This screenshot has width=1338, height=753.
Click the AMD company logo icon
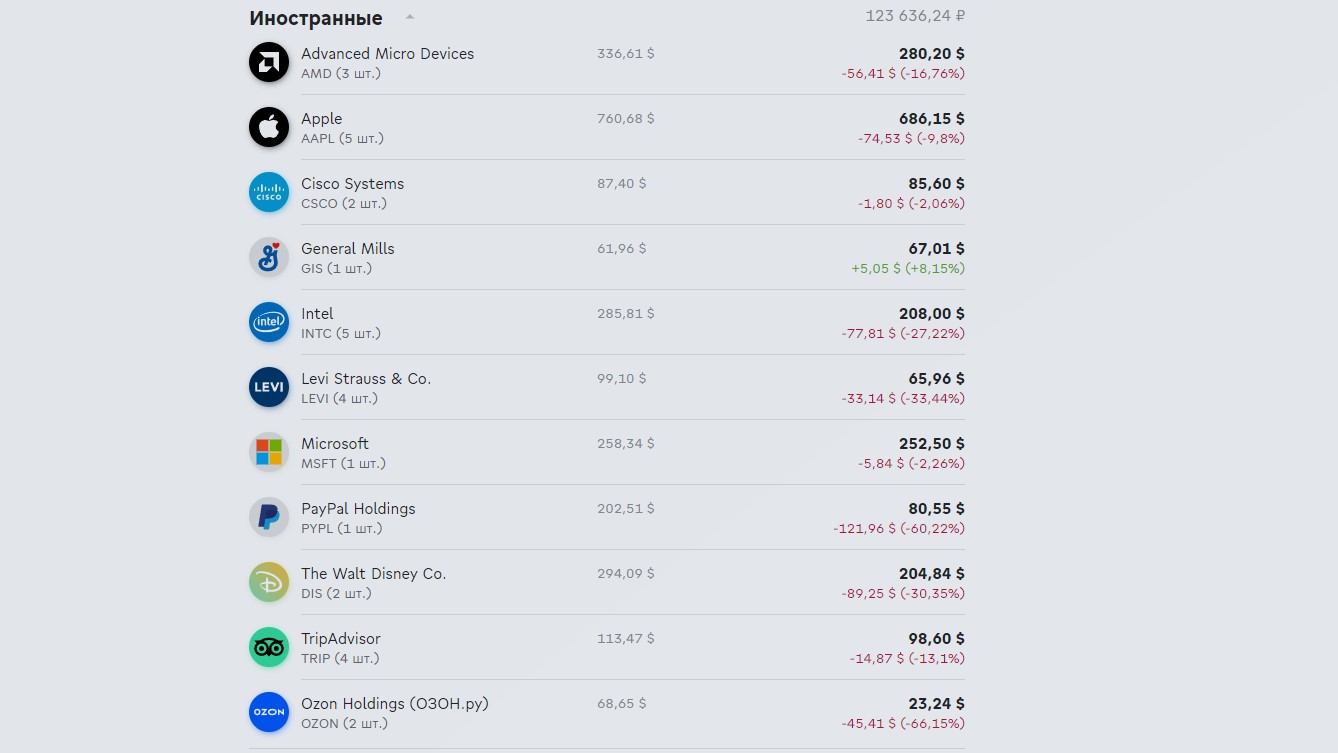click(x=269, y=62)
